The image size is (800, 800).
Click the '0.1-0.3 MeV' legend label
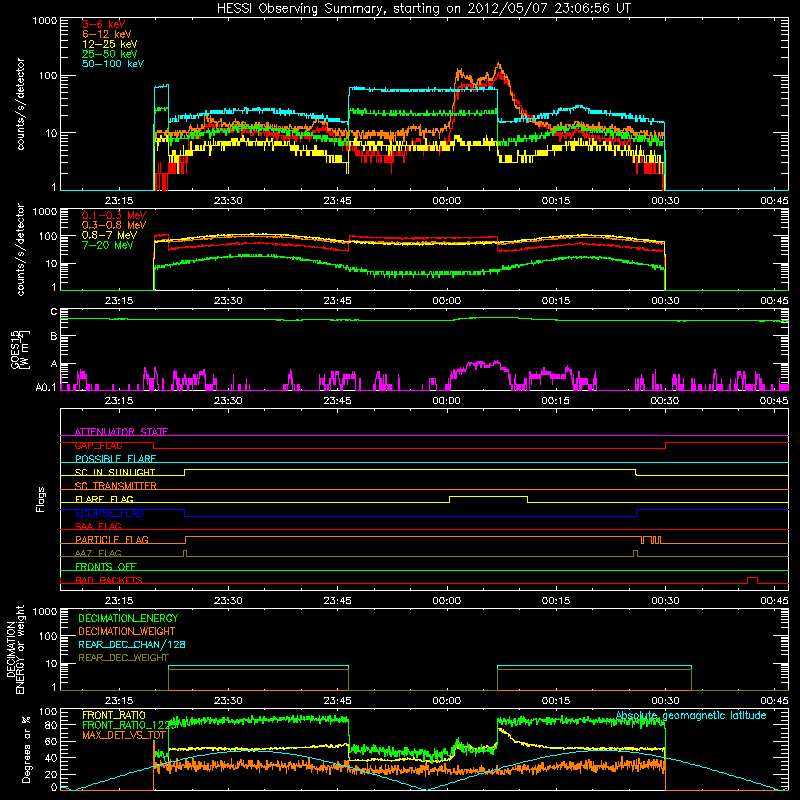114,215
